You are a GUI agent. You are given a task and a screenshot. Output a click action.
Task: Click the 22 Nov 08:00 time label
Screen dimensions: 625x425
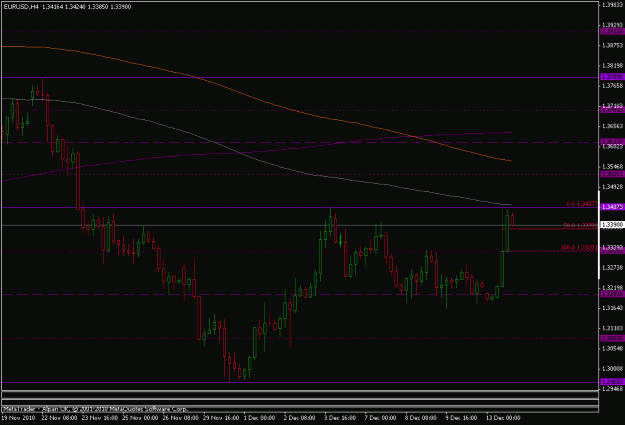pos(59,418)
